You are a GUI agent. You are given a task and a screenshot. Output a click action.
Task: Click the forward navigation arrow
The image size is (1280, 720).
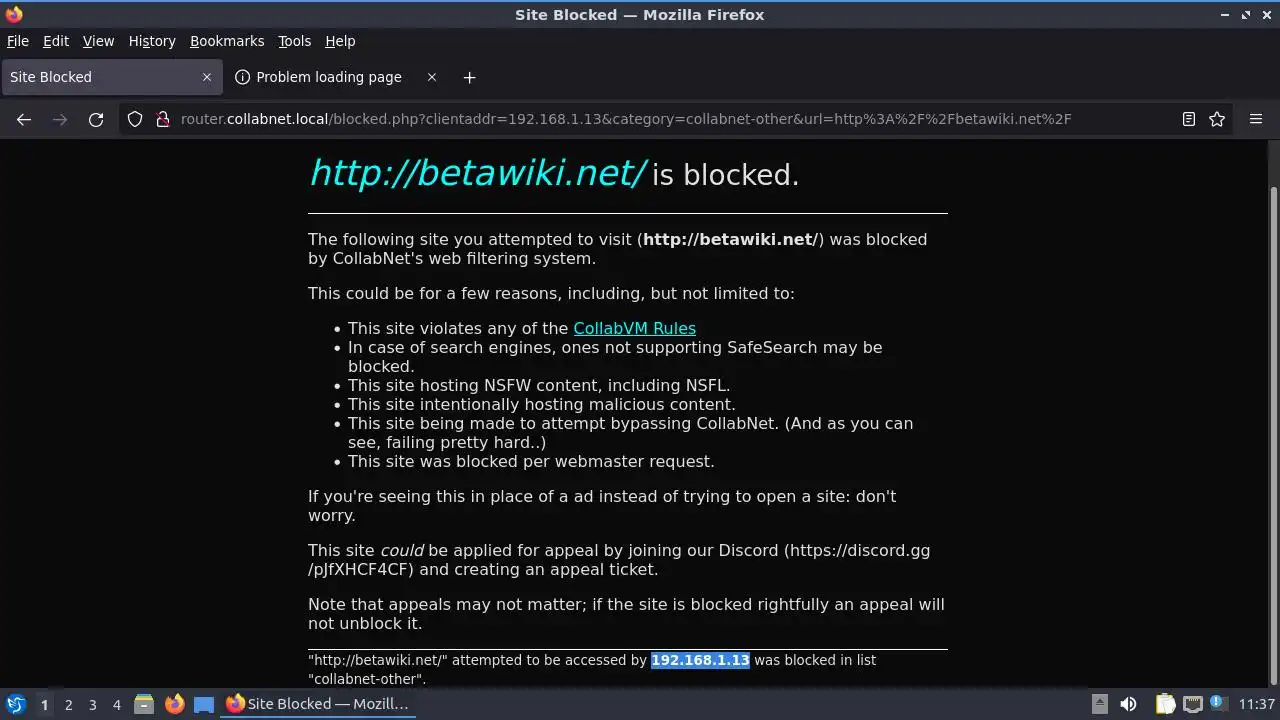coord(60,119)
